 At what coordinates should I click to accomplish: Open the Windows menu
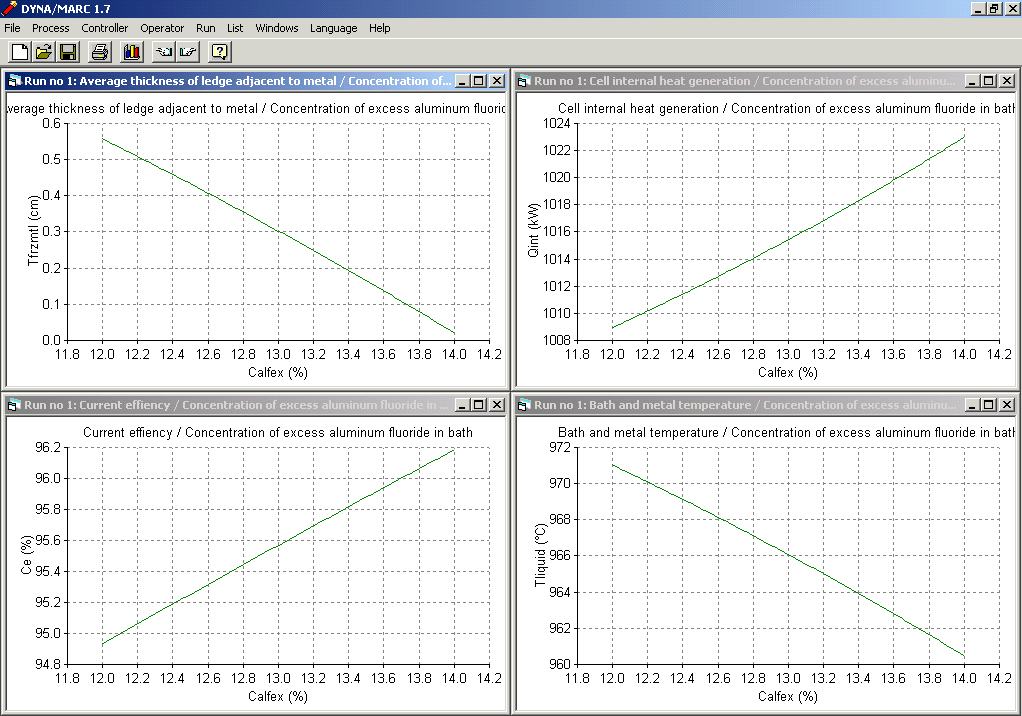(277, 28)
